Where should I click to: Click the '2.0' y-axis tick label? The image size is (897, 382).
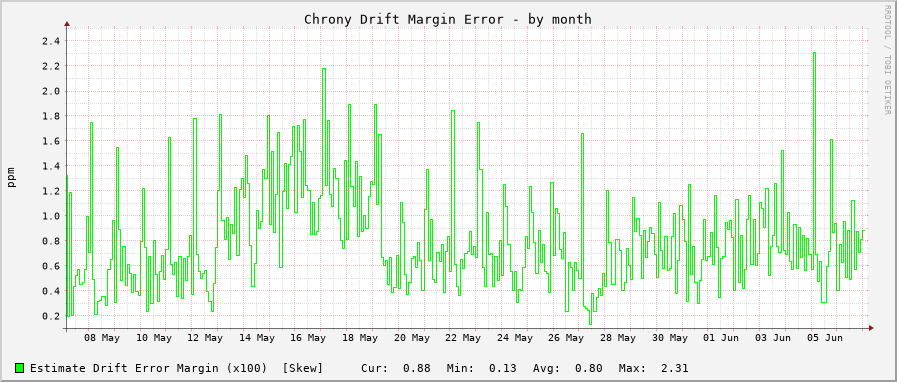[51, 91]
